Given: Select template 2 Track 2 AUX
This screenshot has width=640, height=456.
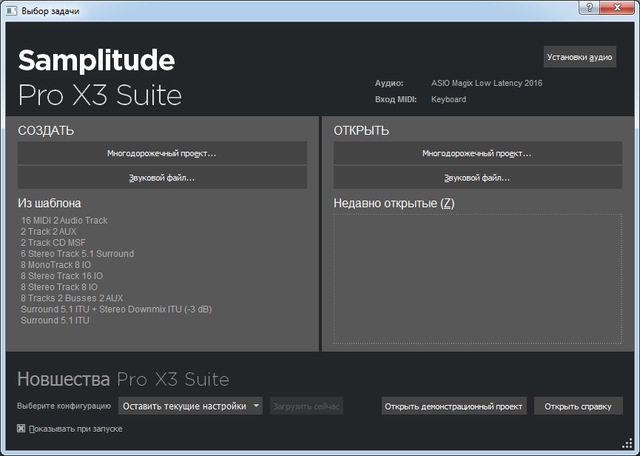Looking at the screenshot, I should [49, 231].
